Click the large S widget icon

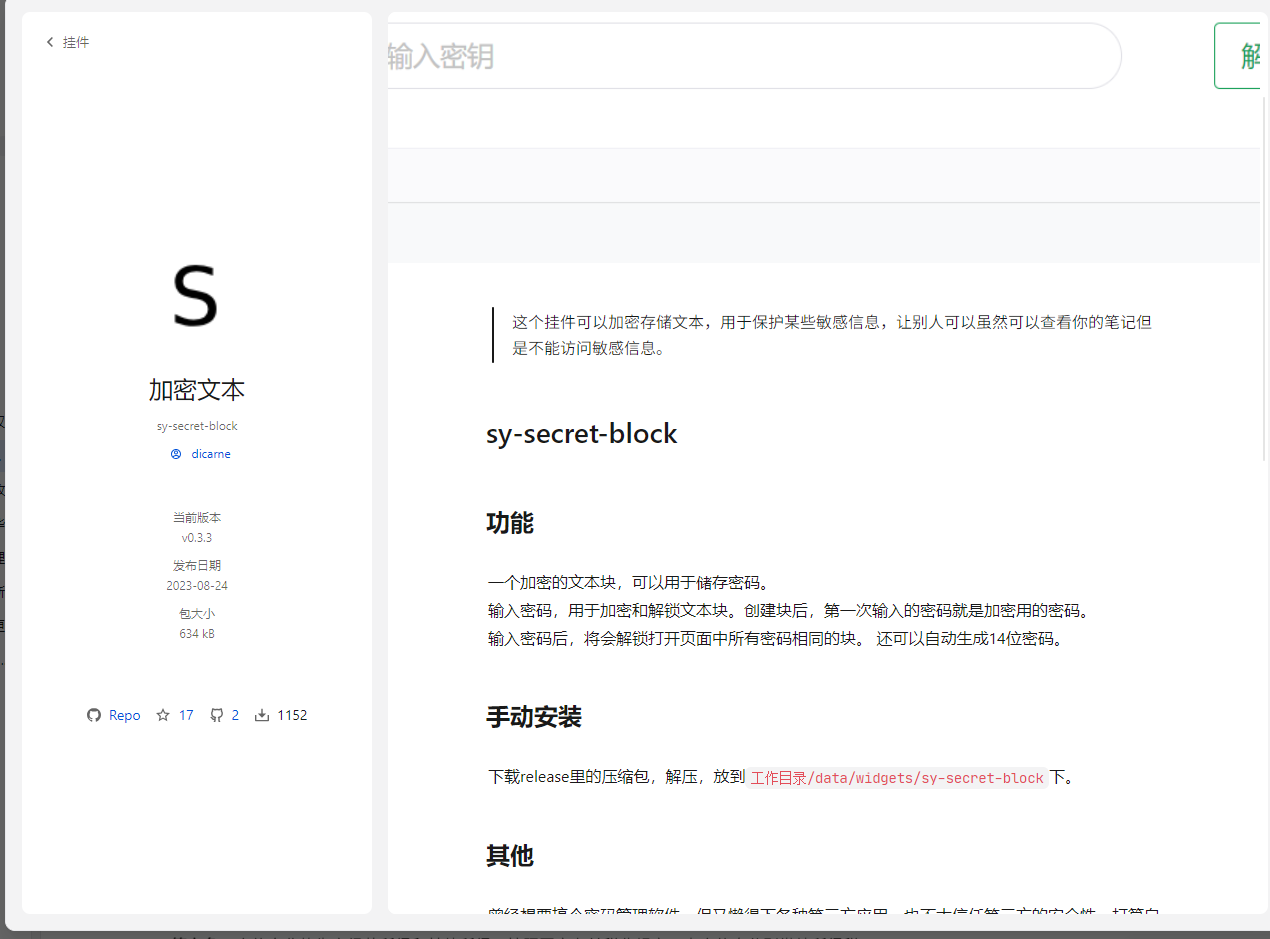pos(196,295)
